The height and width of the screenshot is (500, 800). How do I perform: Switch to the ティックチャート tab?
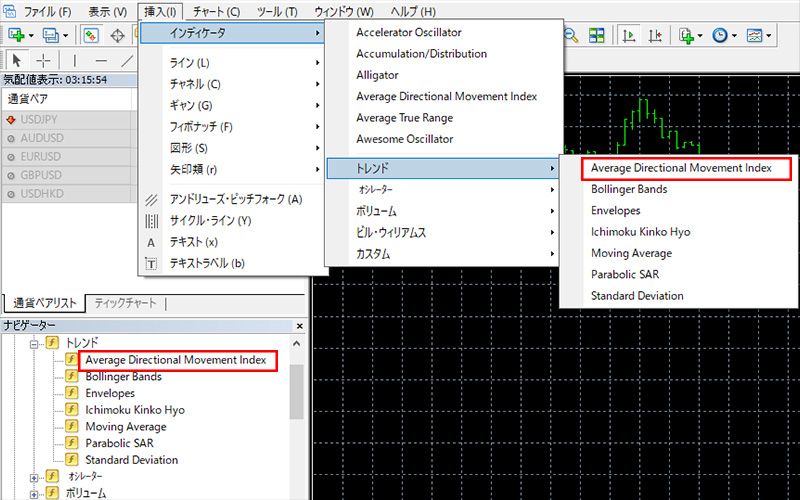click(x=125, y=304)
